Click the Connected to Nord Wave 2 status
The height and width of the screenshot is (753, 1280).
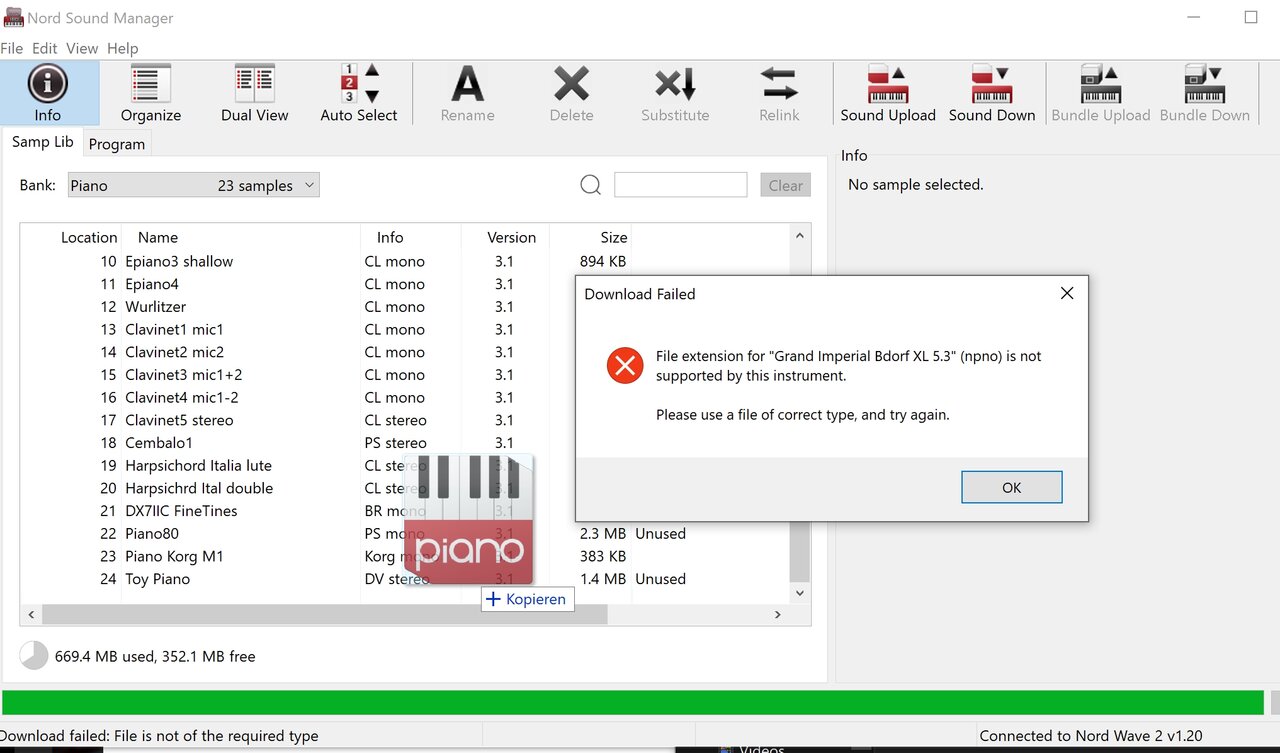(1091, 735)
